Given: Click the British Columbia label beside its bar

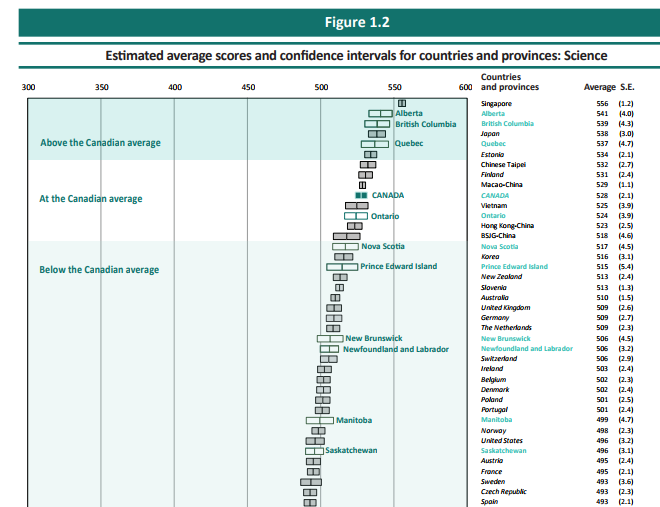Looking at the screenshot, I should coord(425,124).
